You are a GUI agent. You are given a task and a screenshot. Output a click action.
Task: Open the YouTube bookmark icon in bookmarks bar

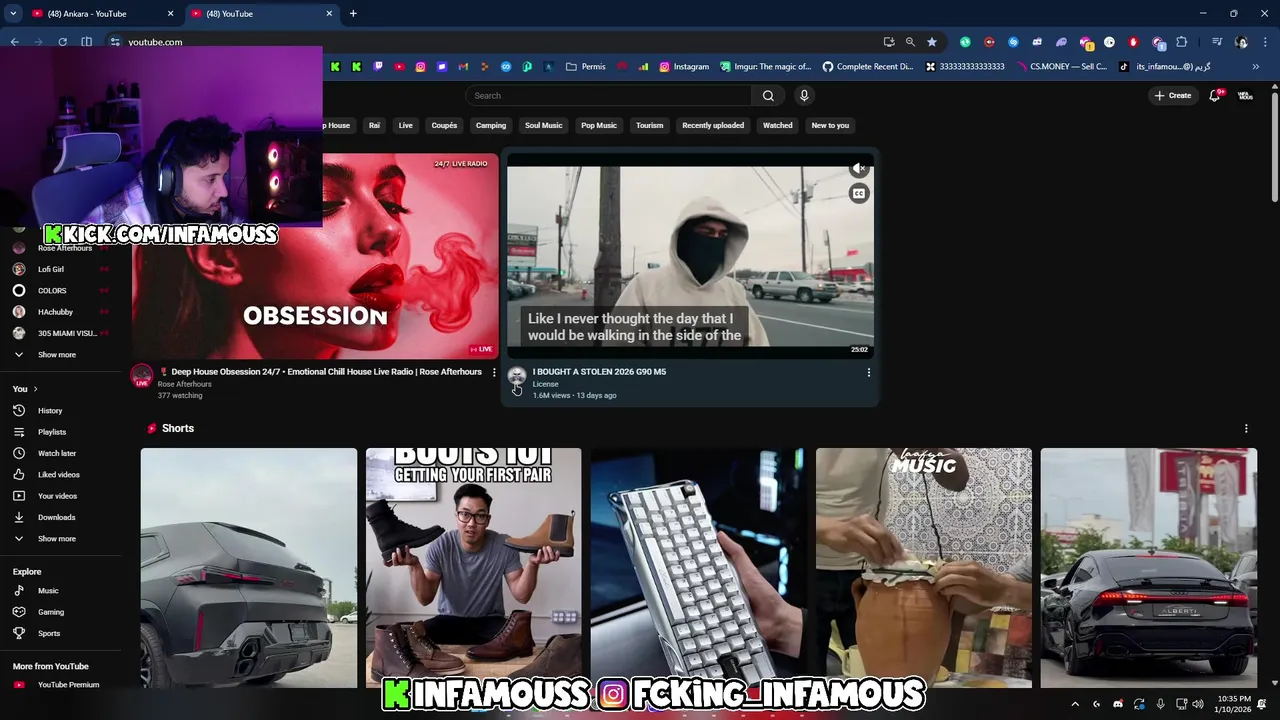point(399,67)
